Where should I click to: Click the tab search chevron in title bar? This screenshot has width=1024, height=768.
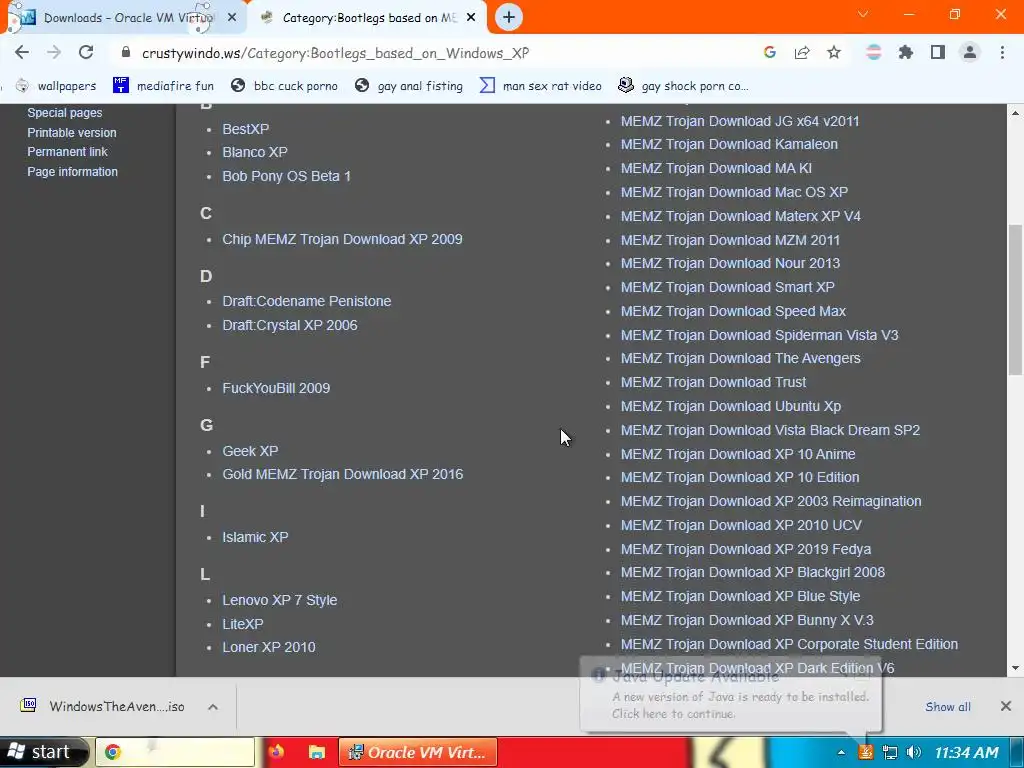coord(863,14)
